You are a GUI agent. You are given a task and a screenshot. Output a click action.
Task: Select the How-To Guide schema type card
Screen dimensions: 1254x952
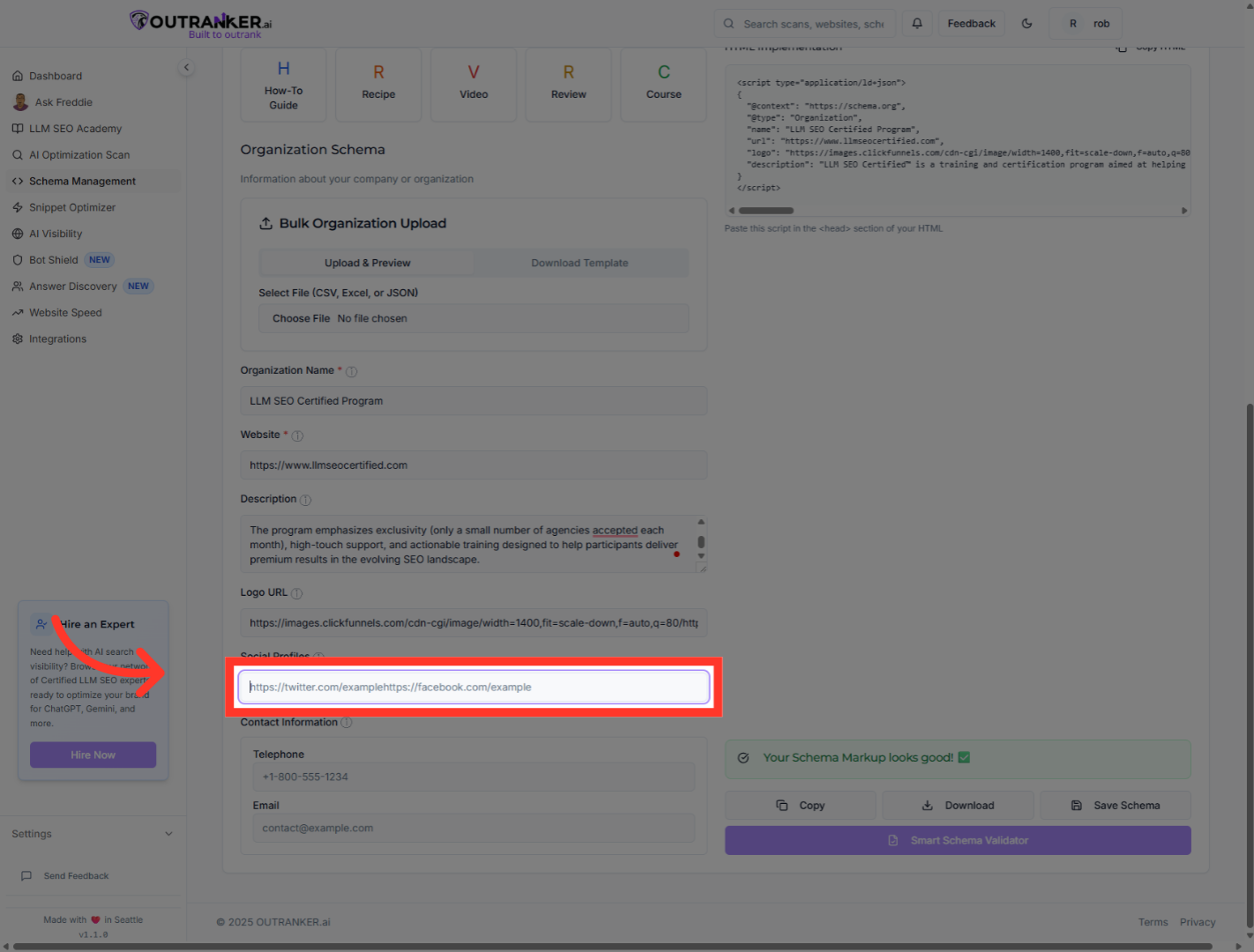(x=283, y=85)
